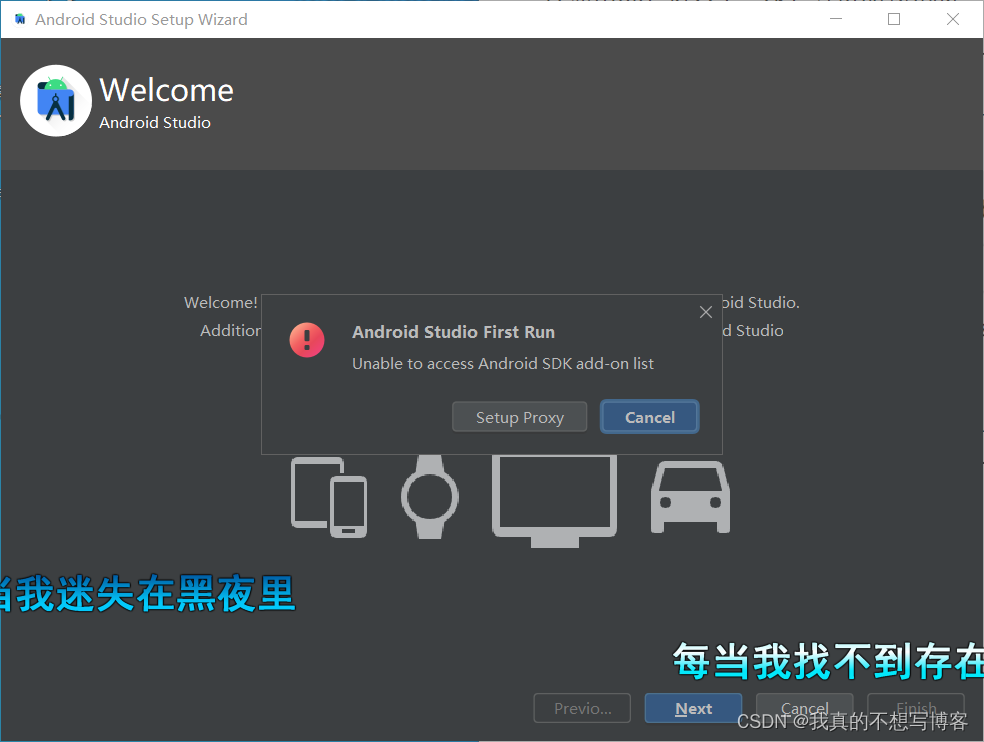Image resolution: width=984 pixels, height=742 pixels.
Task: Click Next in the setup wizard
Action: coord(693,708)
